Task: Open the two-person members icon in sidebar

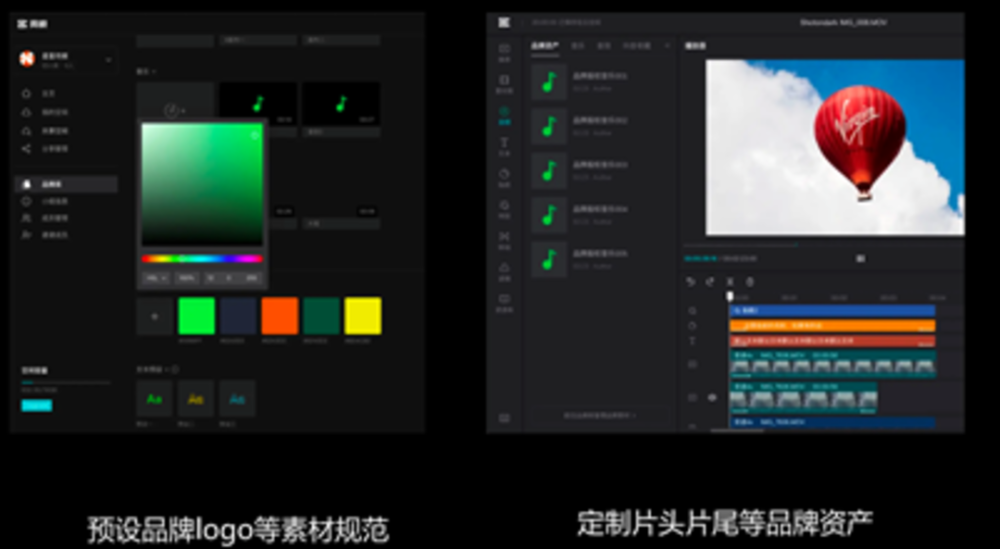Action: point(26,218)
